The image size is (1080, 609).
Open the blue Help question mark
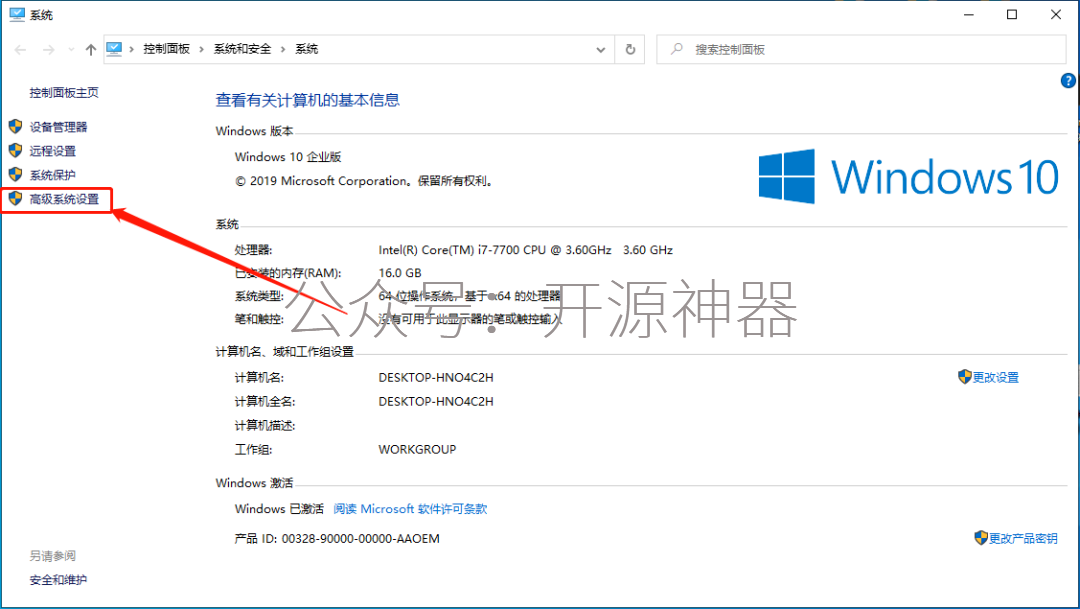(x=1068, y=81)
